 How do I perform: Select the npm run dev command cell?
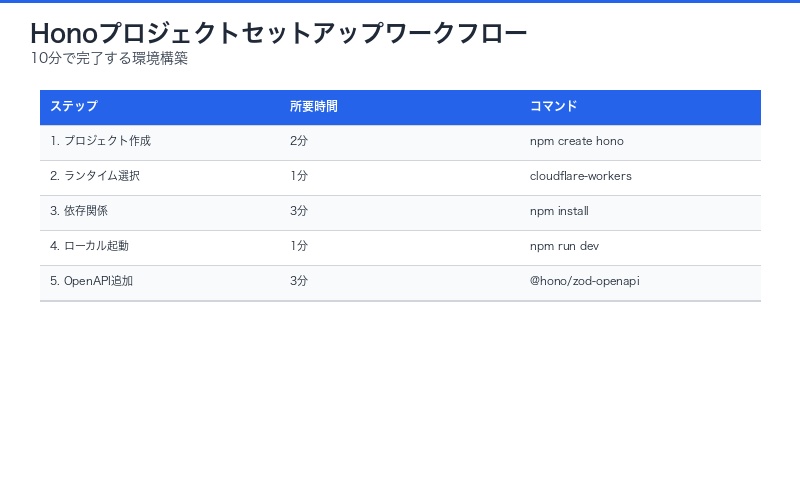coord(565,247)
